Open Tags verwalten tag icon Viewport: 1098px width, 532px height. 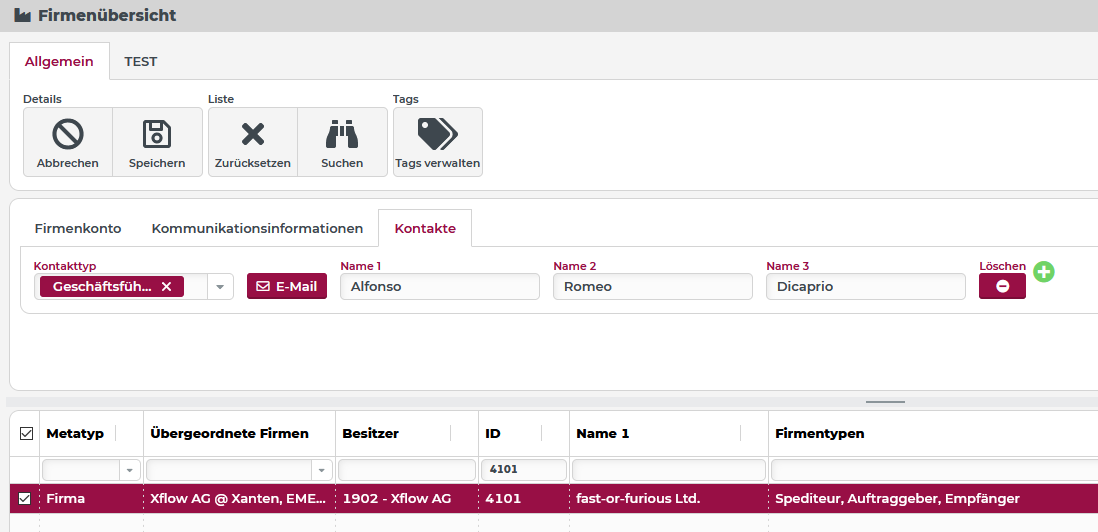coord(437,134)
